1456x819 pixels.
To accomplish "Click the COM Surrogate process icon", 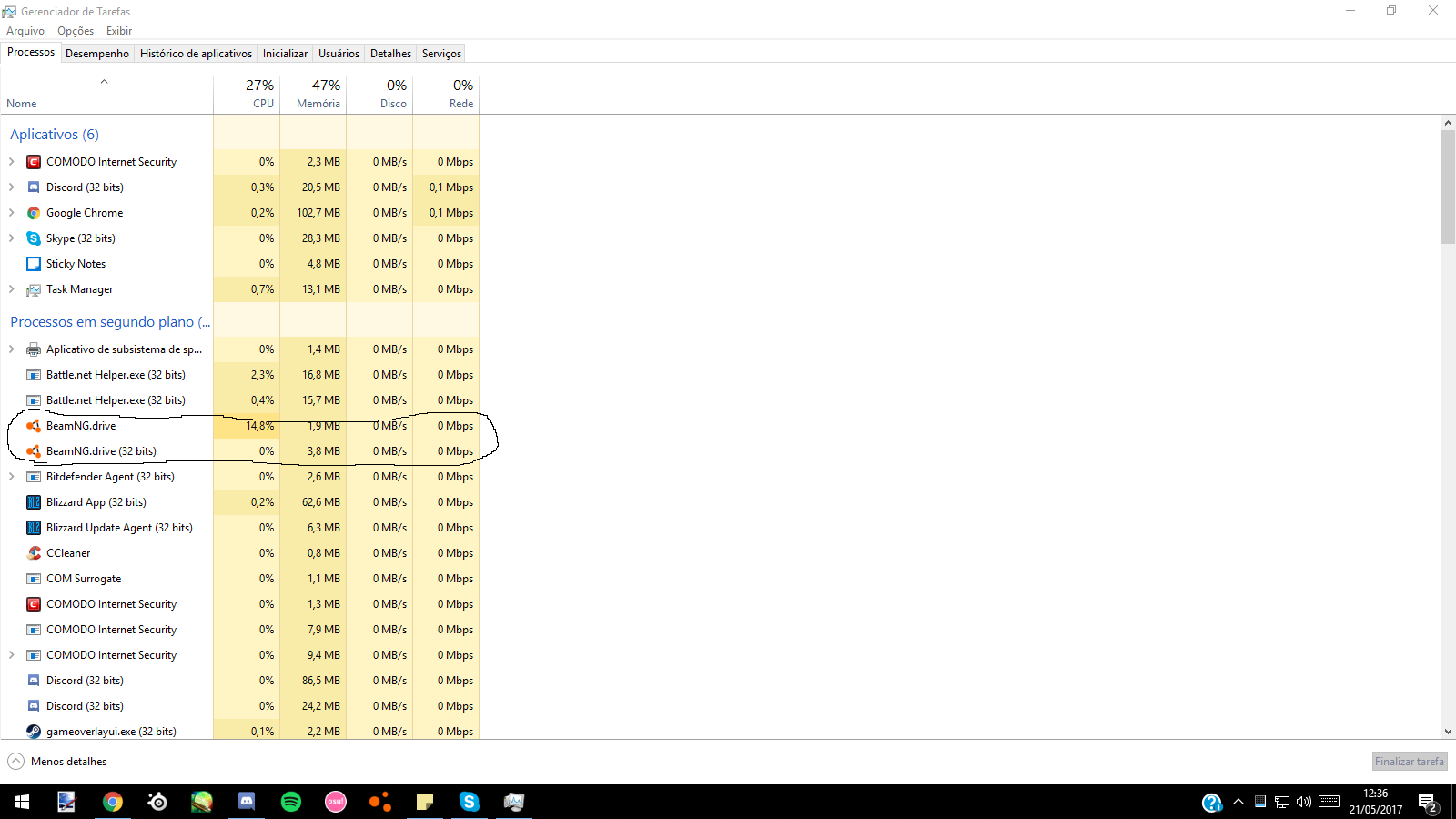I will pyautogui.click(x=34, y=579).
